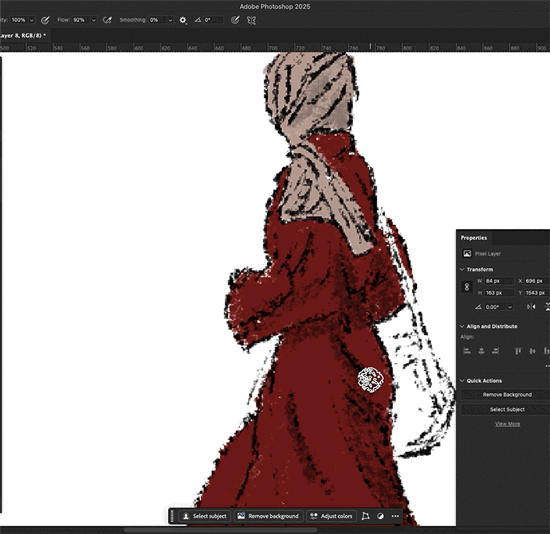550x534 pixels.
Task: Open smoothing options gear icon
Action: 183,20
